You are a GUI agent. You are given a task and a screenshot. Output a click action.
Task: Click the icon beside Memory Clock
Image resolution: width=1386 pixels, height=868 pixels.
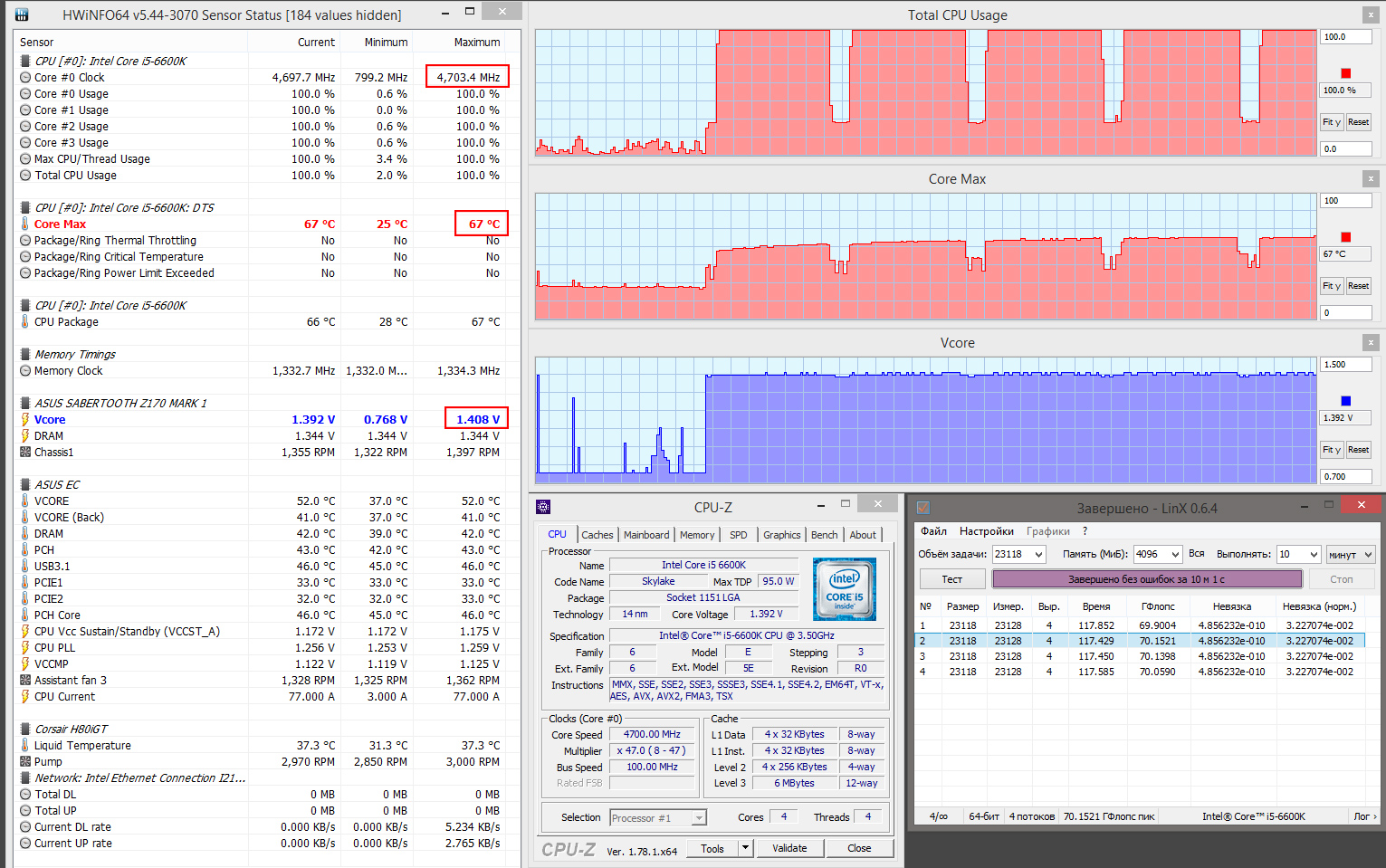point(25,371)
